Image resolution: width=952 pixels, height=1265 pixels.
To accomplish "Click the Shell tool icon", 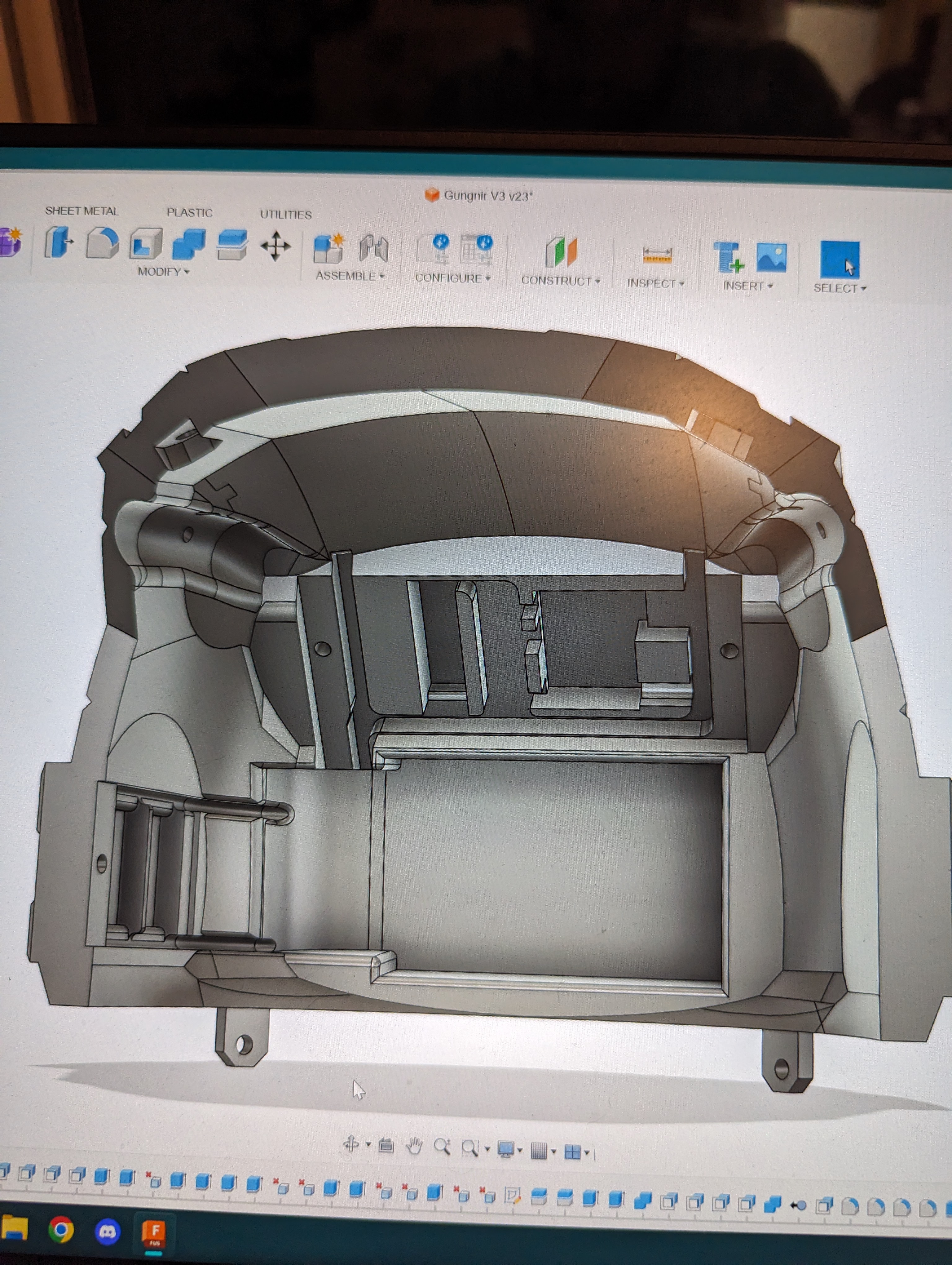I will point(146,244).
